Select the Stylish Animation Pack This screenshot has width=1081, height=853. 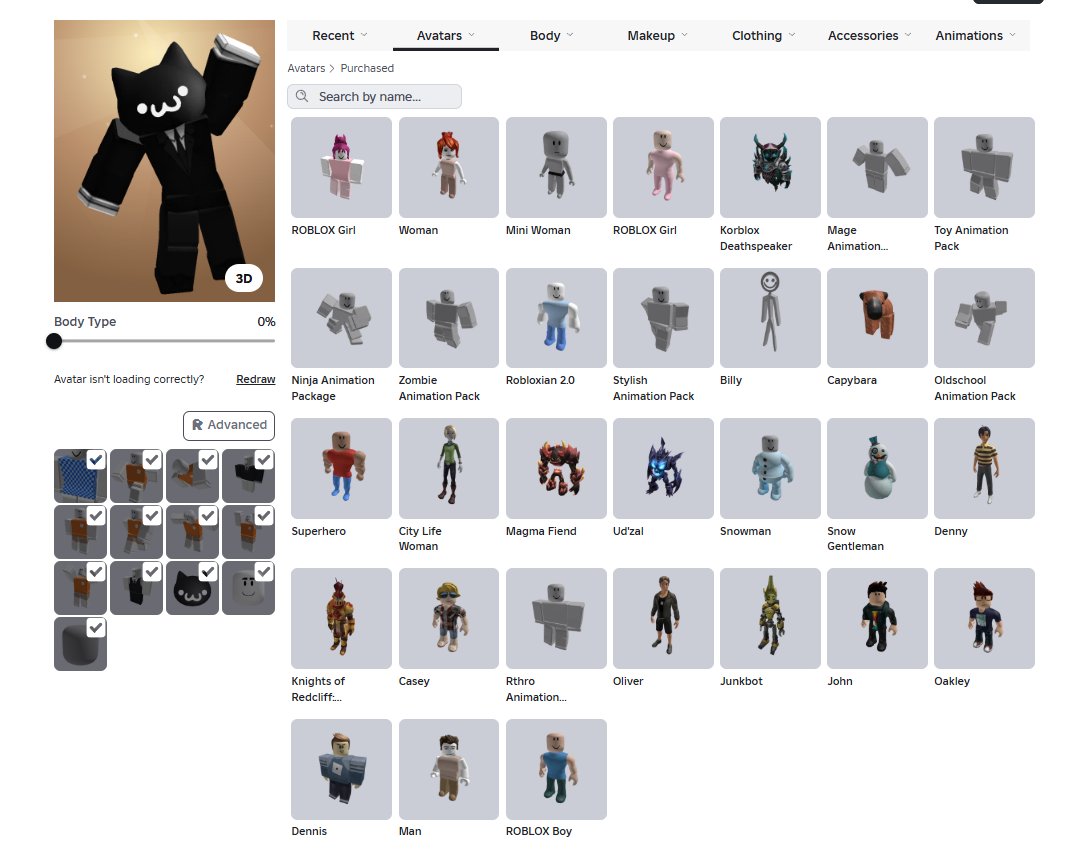(663, 318)
